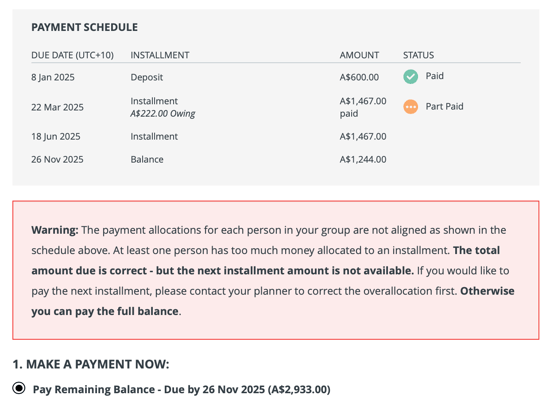550x410 pixels.
Task: Click the A$222.00 Owing text
Action: point(162,114)
